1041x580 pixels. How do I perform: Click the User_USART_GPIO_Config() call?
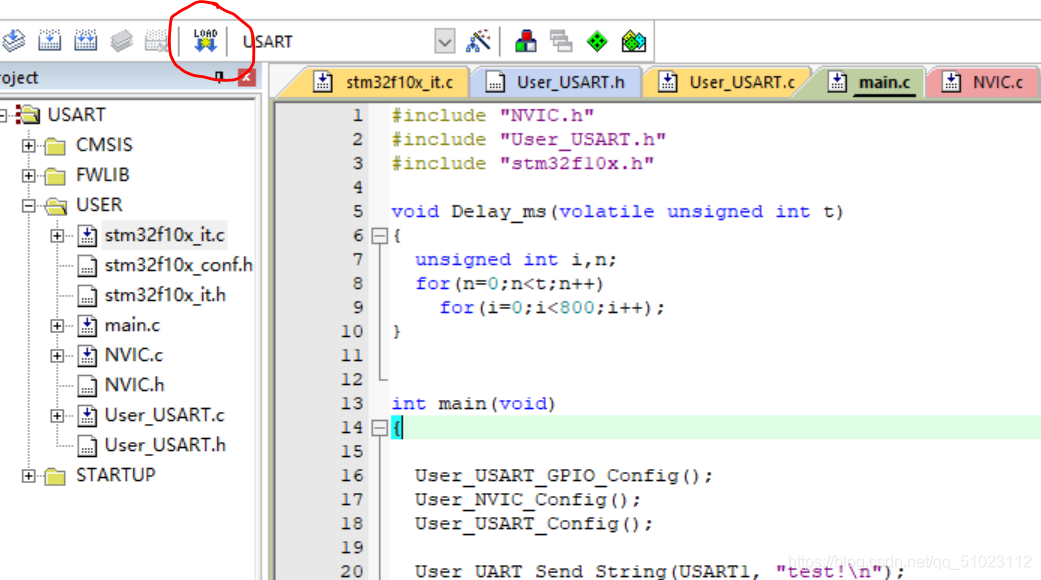click(x=564, y=476)
